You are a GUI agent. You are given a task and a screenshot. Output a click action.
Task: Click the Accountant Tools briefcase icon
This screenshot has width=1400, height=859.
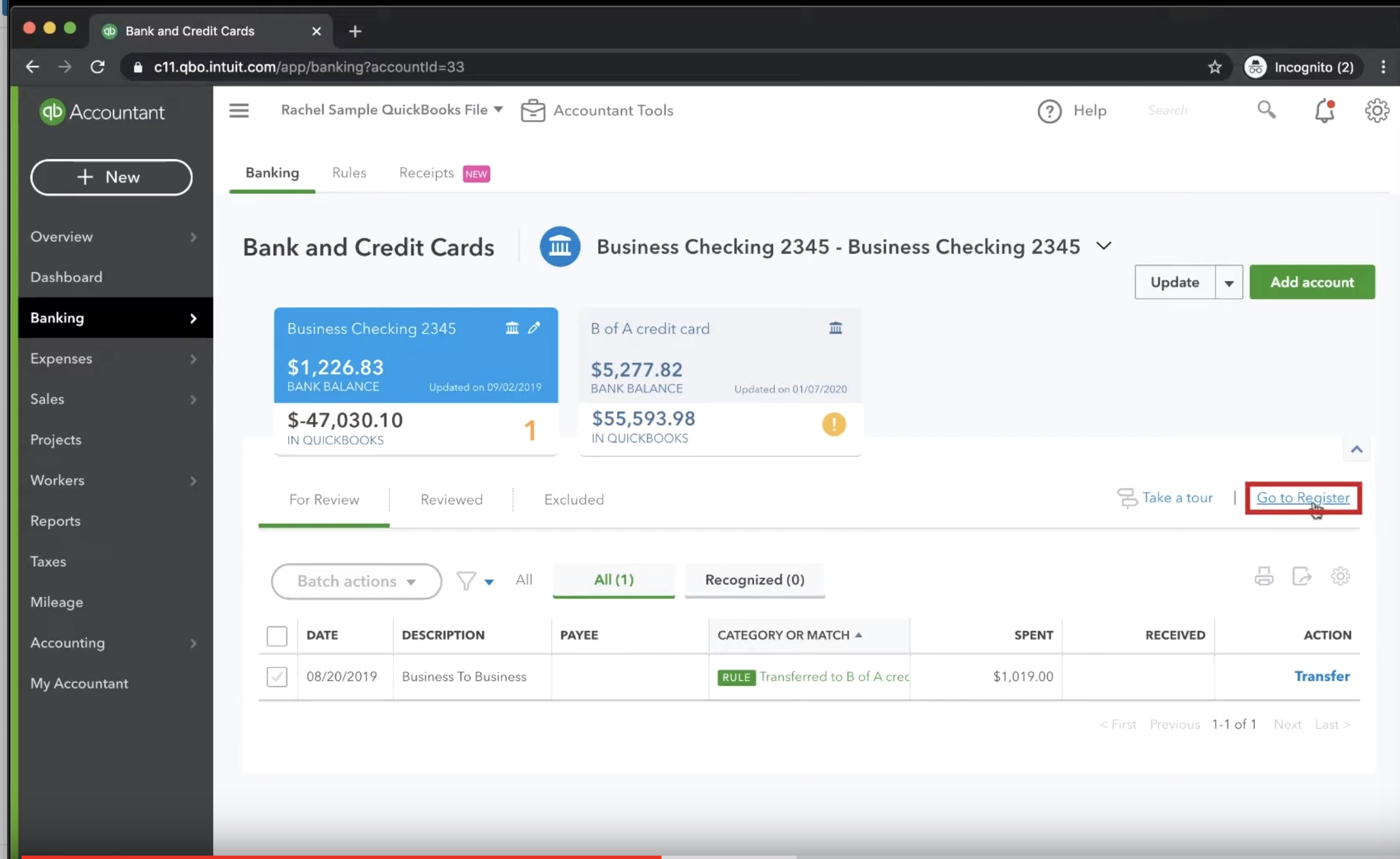click(x=533, y=110)
